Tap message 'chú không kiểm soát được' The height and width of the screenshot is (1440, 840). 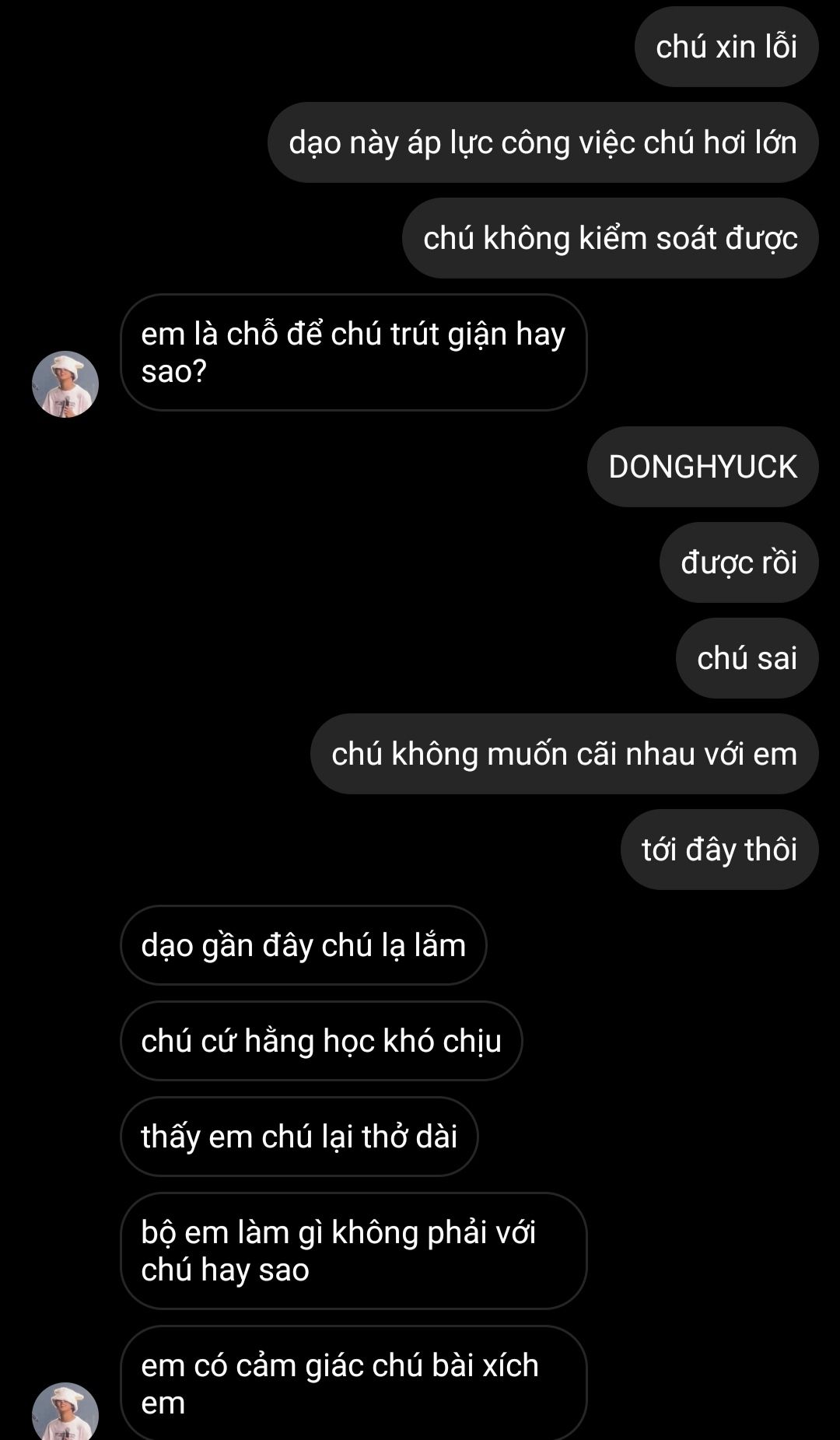[x=611, y=238]
